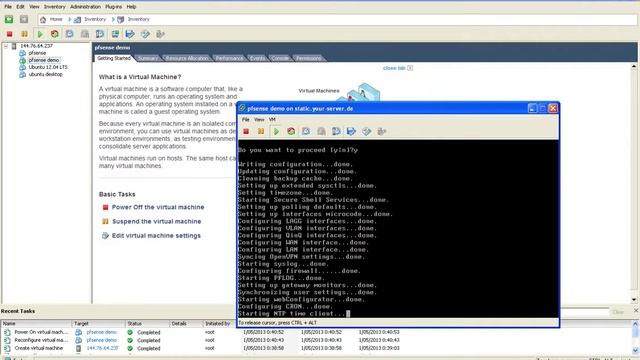Click the main panel vertical scrollbar down arrow
This screenshot has width=640, height=360.
[x=634, y=300]
